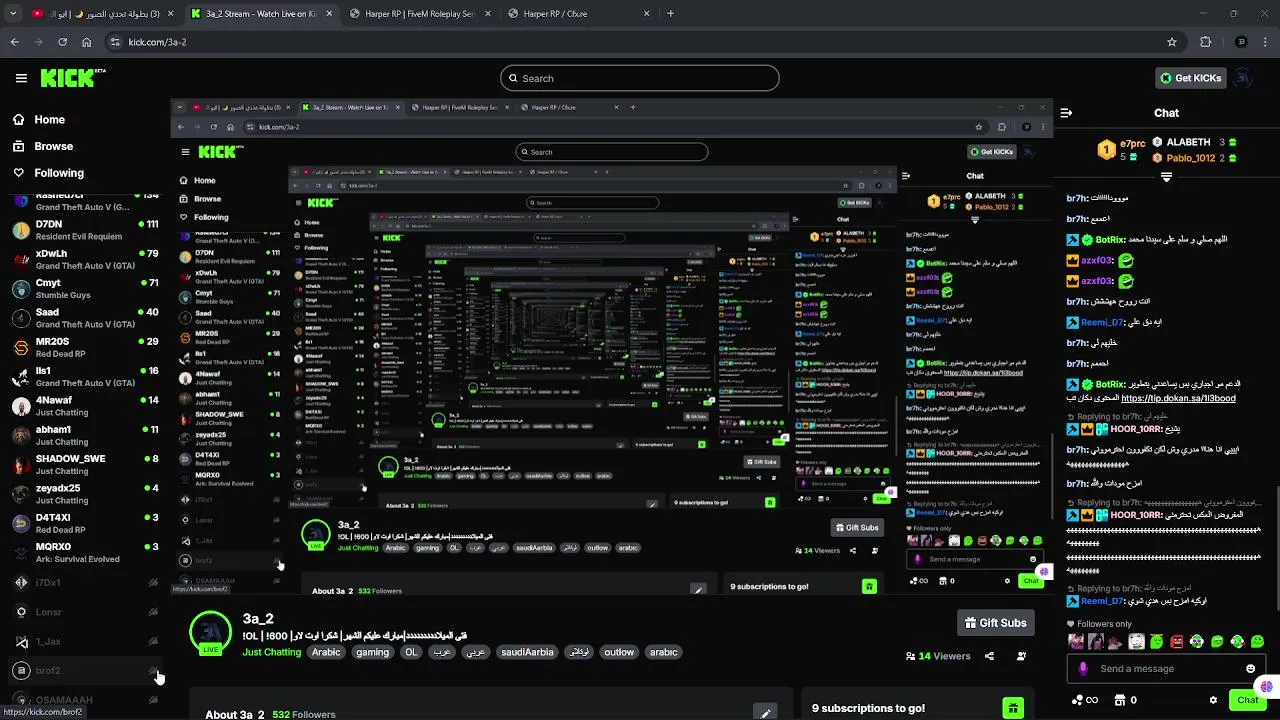Collapse the chat panel with the arrow icon
Viewport: 1280px width, 720px height.
[x=1066, y=113]
